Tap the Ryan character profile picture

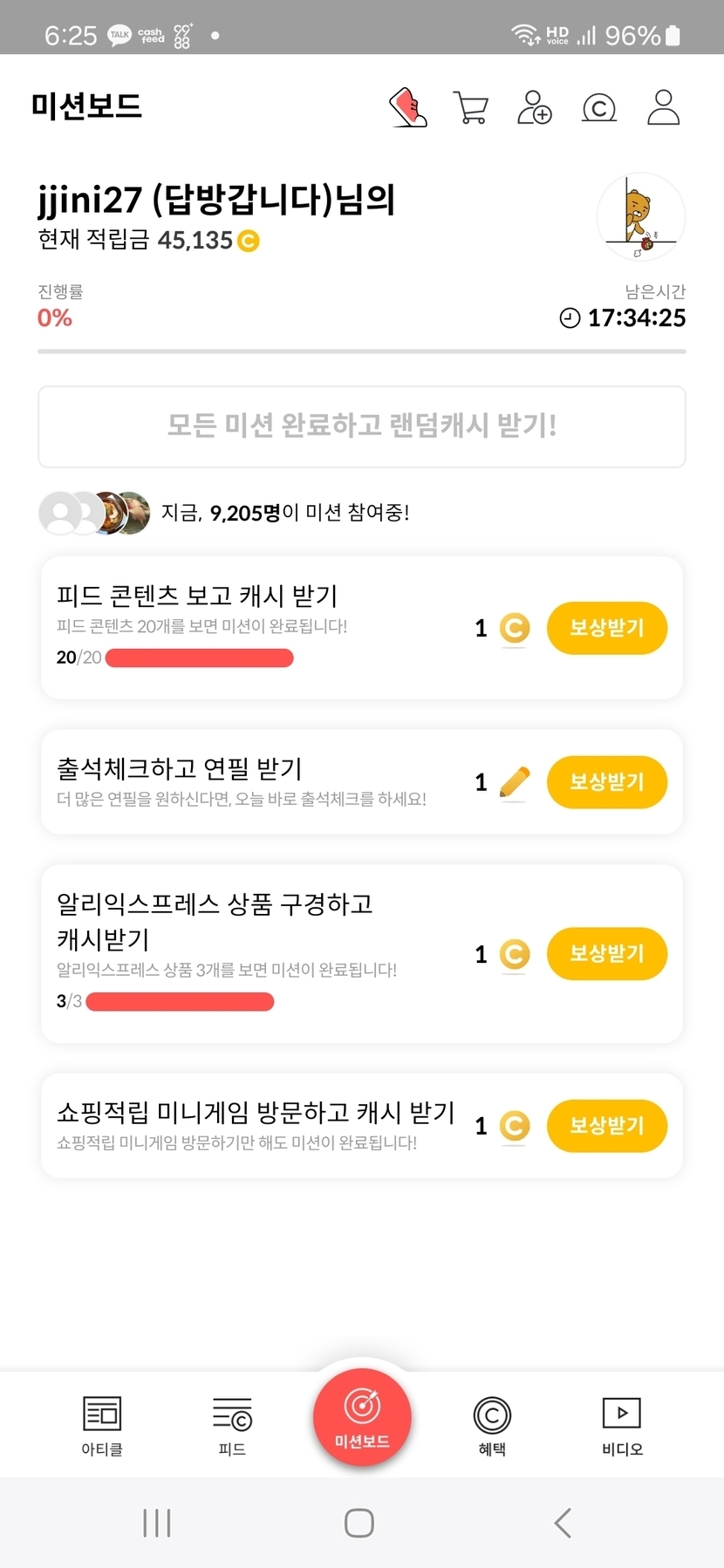coord(641,217)
